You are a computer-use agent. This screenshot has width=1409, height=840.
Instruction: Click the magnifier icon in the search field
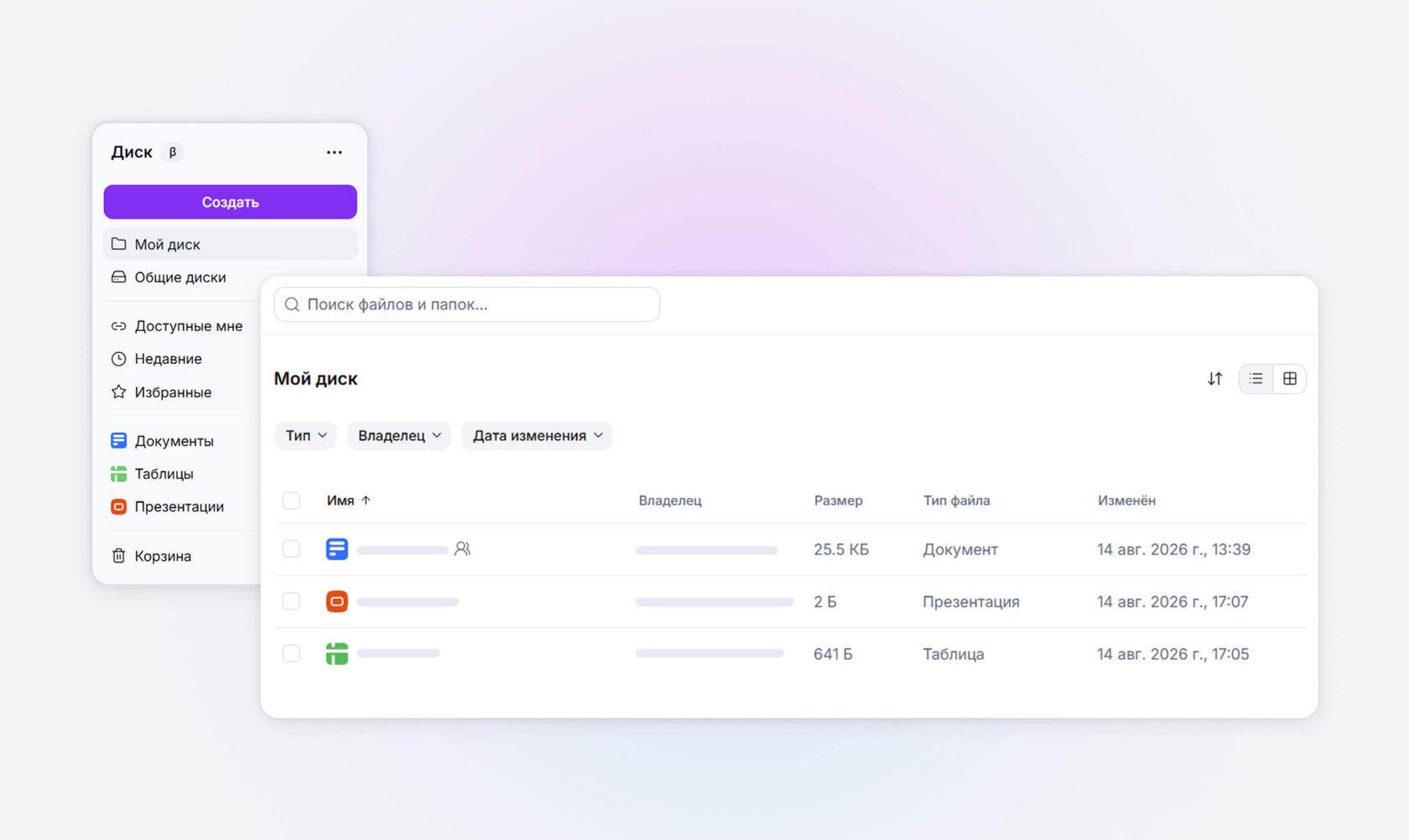coord(292,304)
